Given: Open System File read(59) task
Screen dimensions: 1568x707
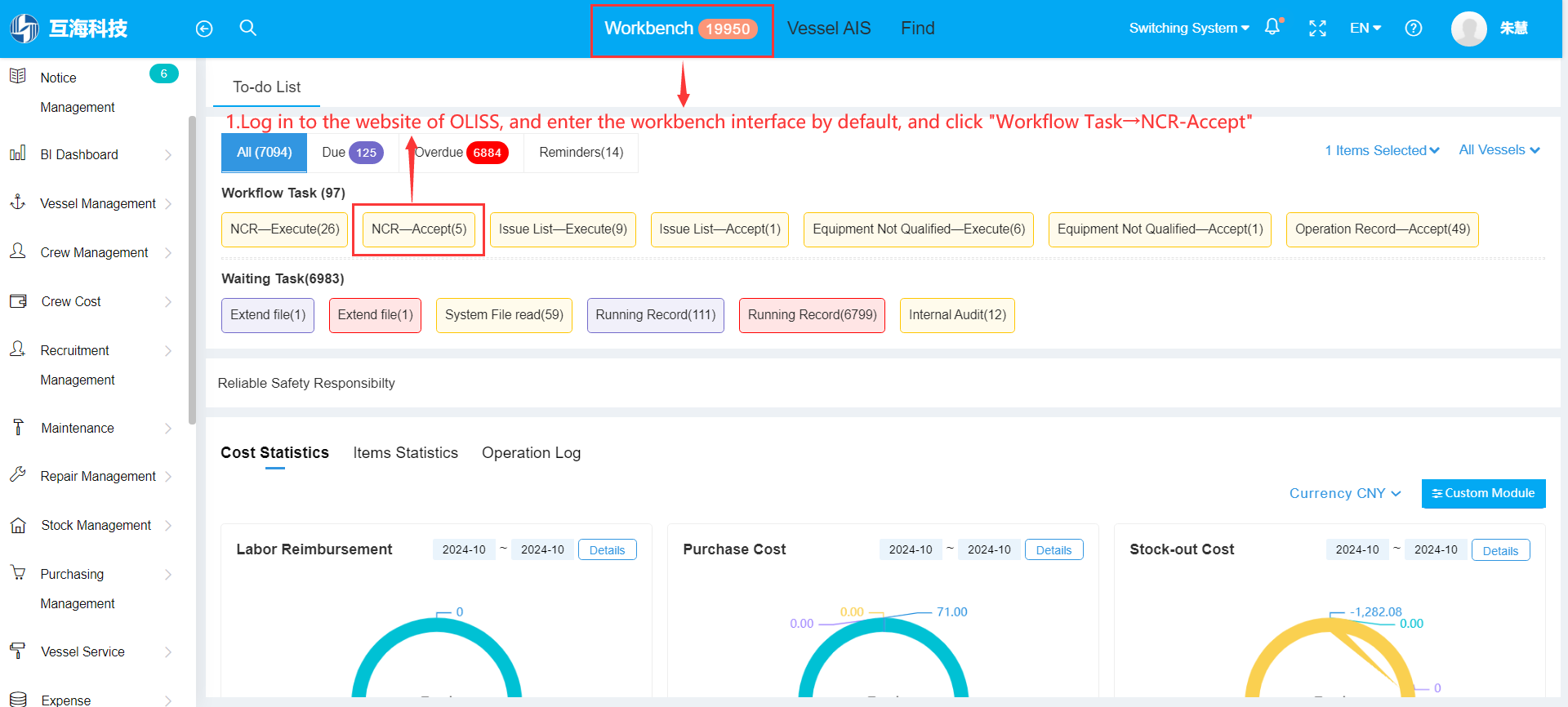Looking at the screenshot, I should [504, 315].
